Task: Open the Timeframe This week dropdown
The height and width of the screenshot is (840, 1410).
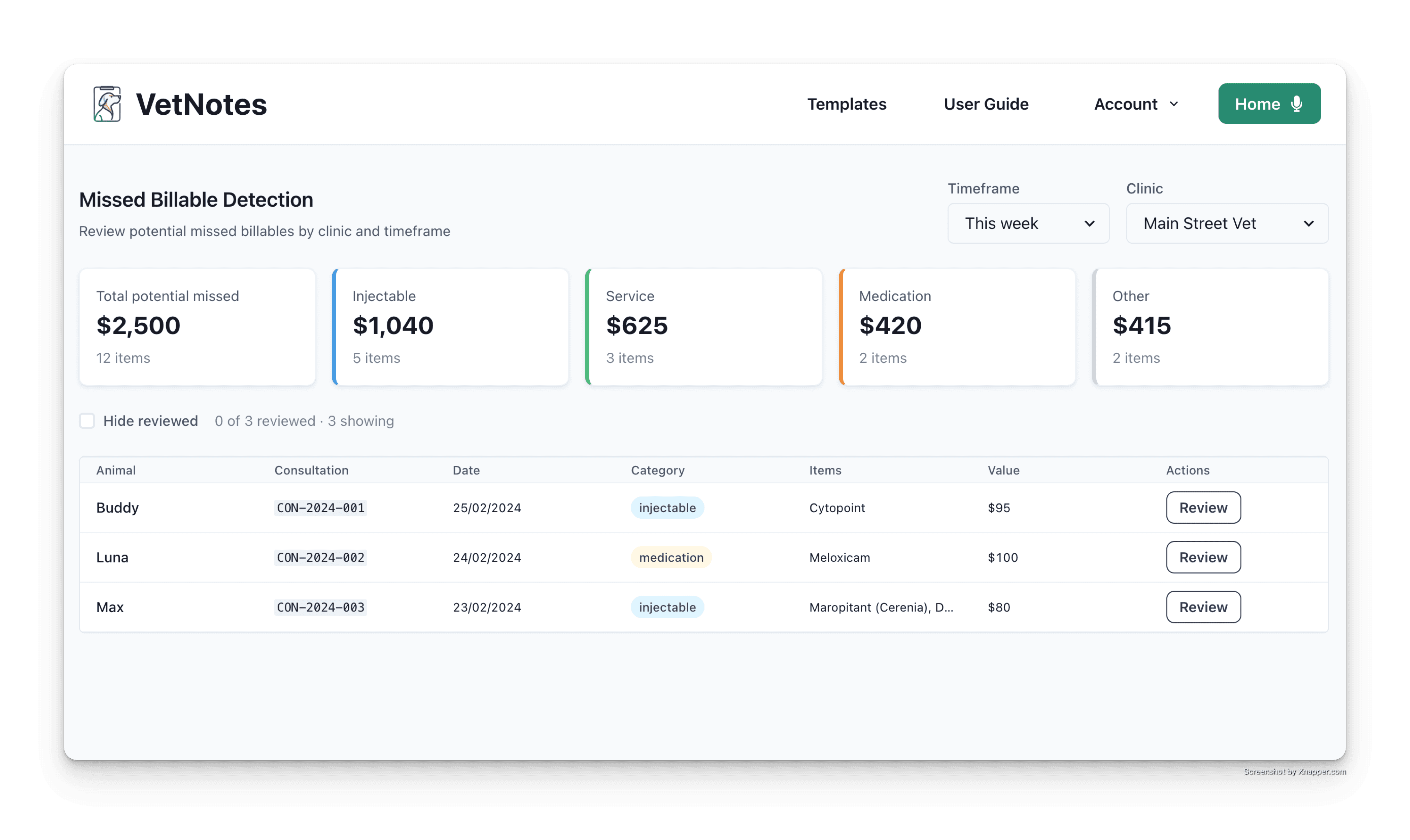Action: [1028, 224]
